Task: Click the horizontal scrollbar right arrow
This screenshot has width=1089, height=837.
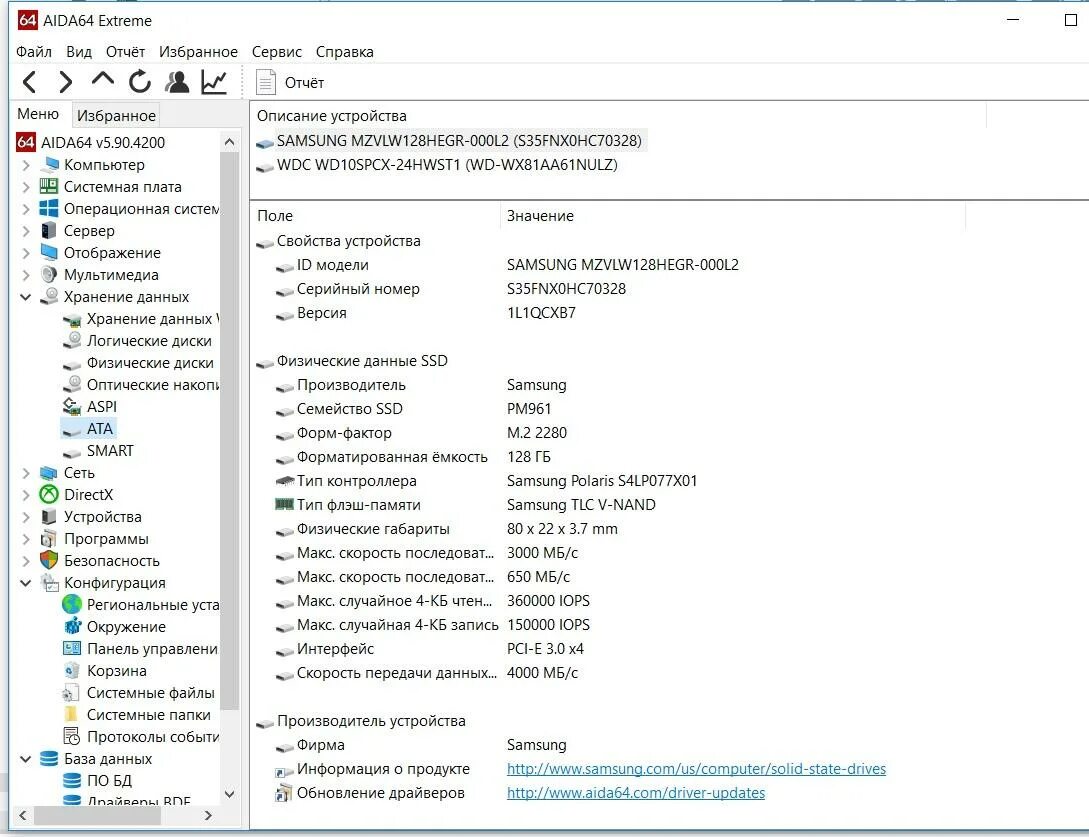Action: (x=208, y=815)
